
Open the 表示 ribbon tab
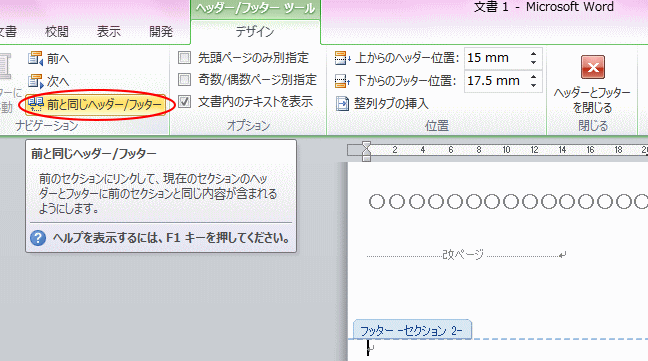coord(109,31)
